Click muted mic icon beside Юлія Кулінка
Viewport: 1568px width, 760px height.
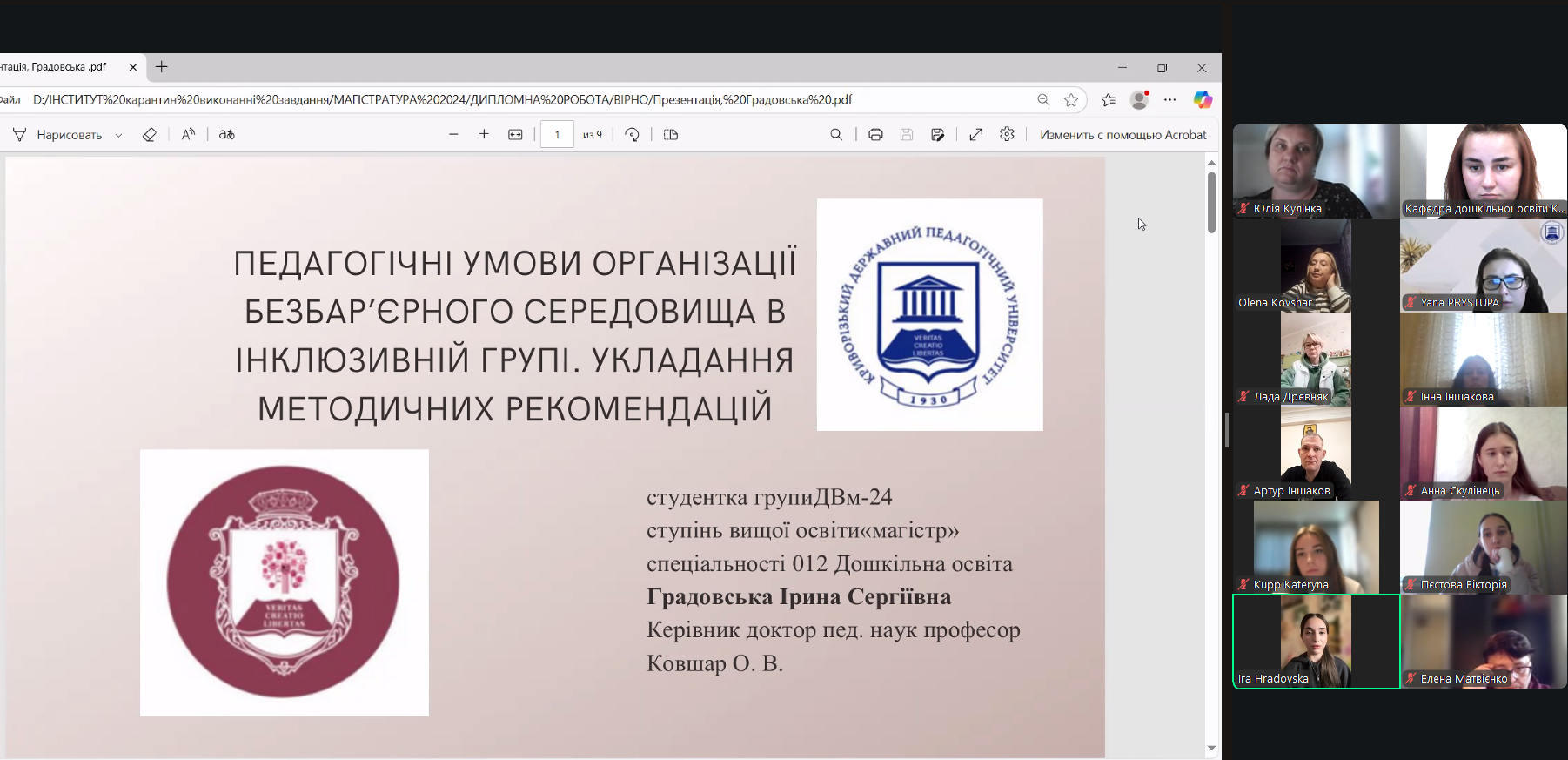pyautogui.click(x=1244, y=209)
